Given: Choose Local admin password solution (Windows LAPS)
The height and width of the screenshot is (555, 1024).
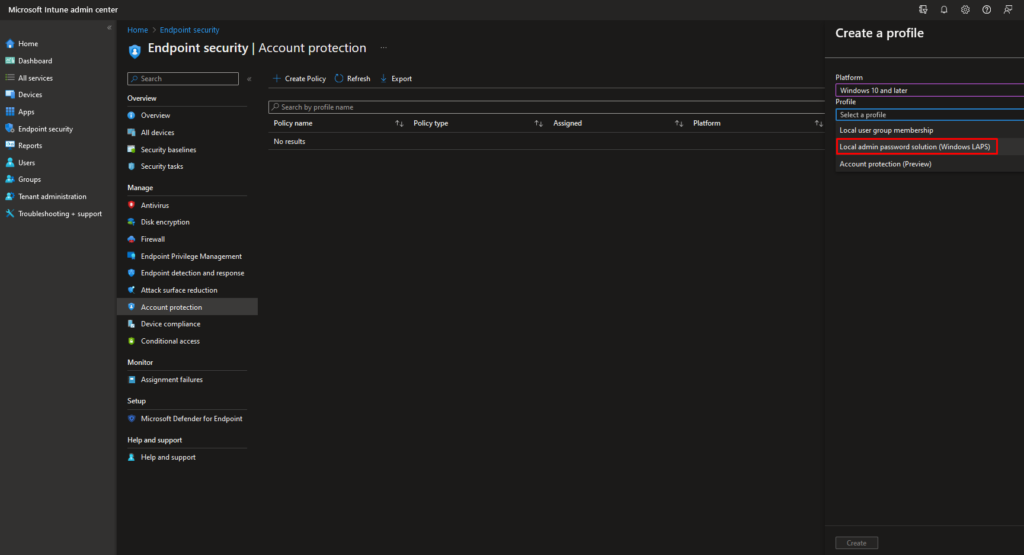Looking at the screenshot, I should coord(916,147).
